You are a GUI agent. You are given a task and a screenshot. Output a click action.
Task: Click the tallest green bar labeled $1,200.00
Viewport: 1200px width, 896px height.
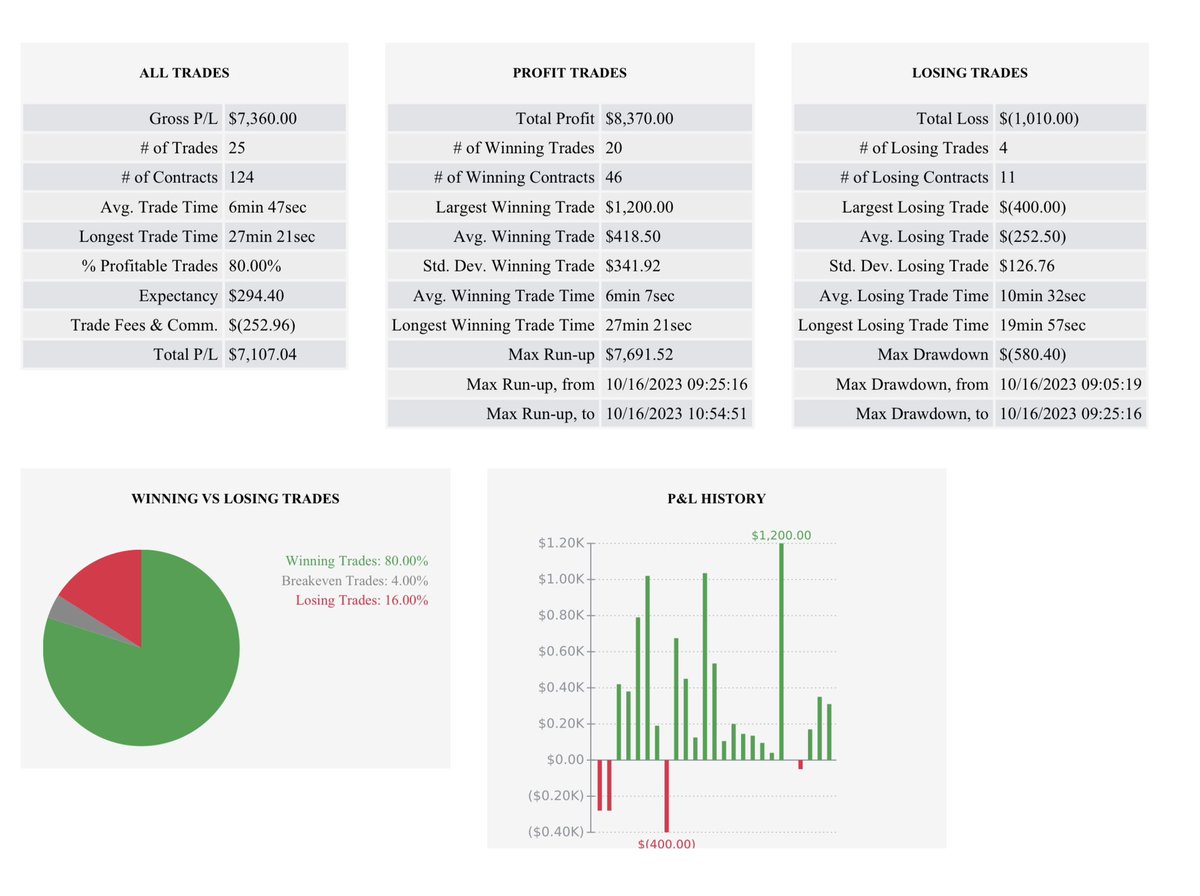click(x=781, y=651)
